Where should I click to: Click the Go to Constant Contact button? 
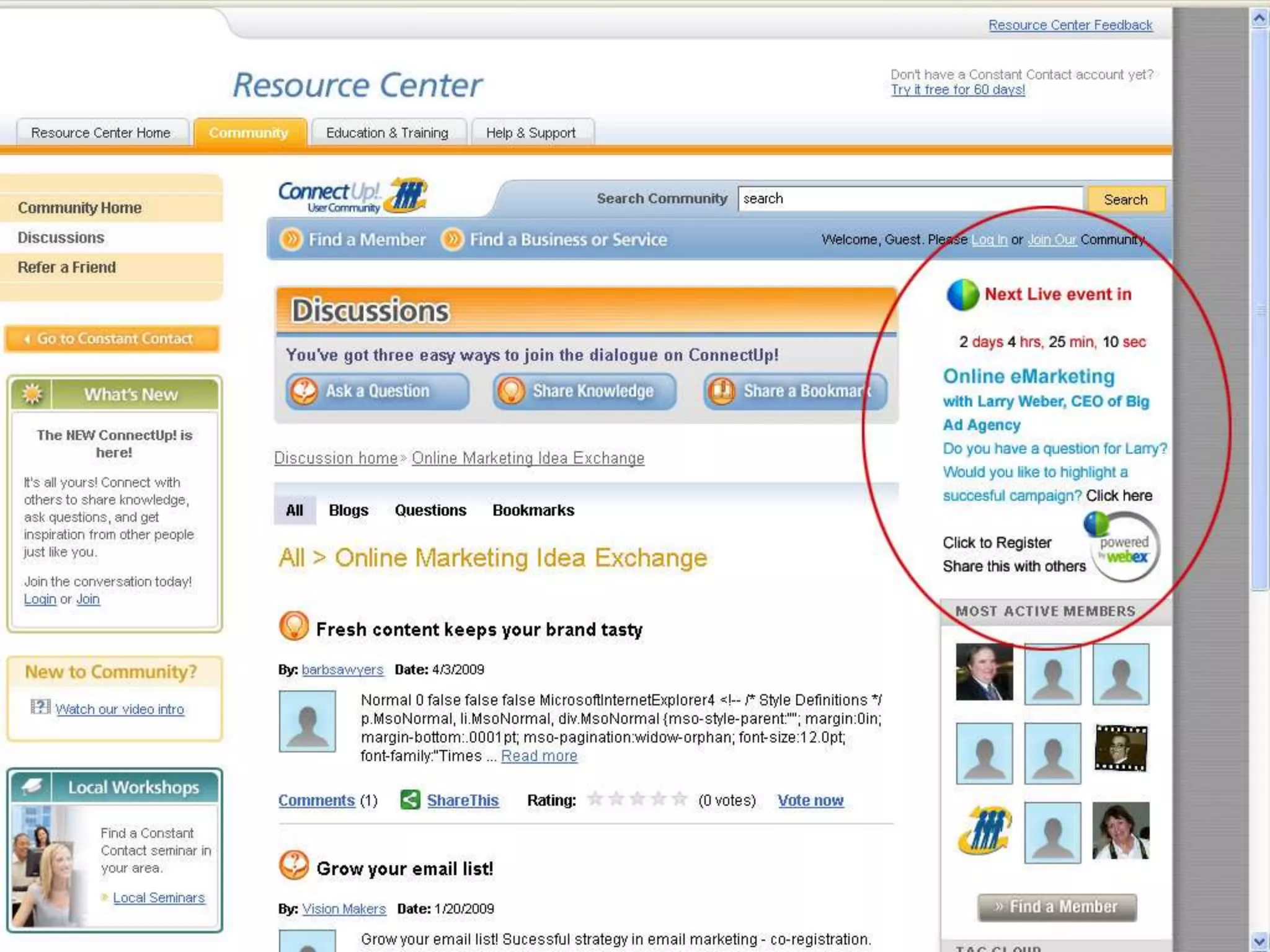coord(112,338)
